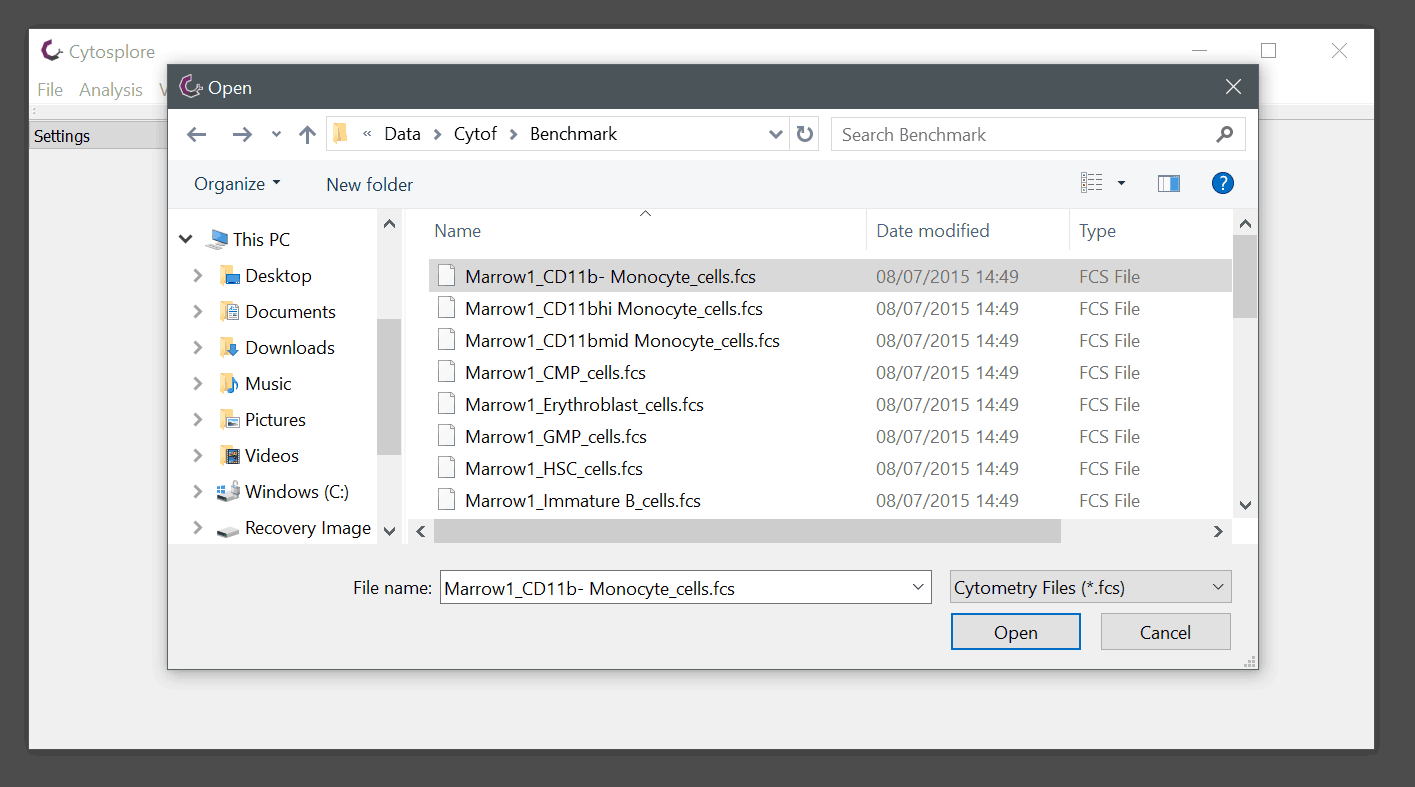Open the Help icon
Viewport: 1415px width, 787px height.
(x=1222, y=183)
